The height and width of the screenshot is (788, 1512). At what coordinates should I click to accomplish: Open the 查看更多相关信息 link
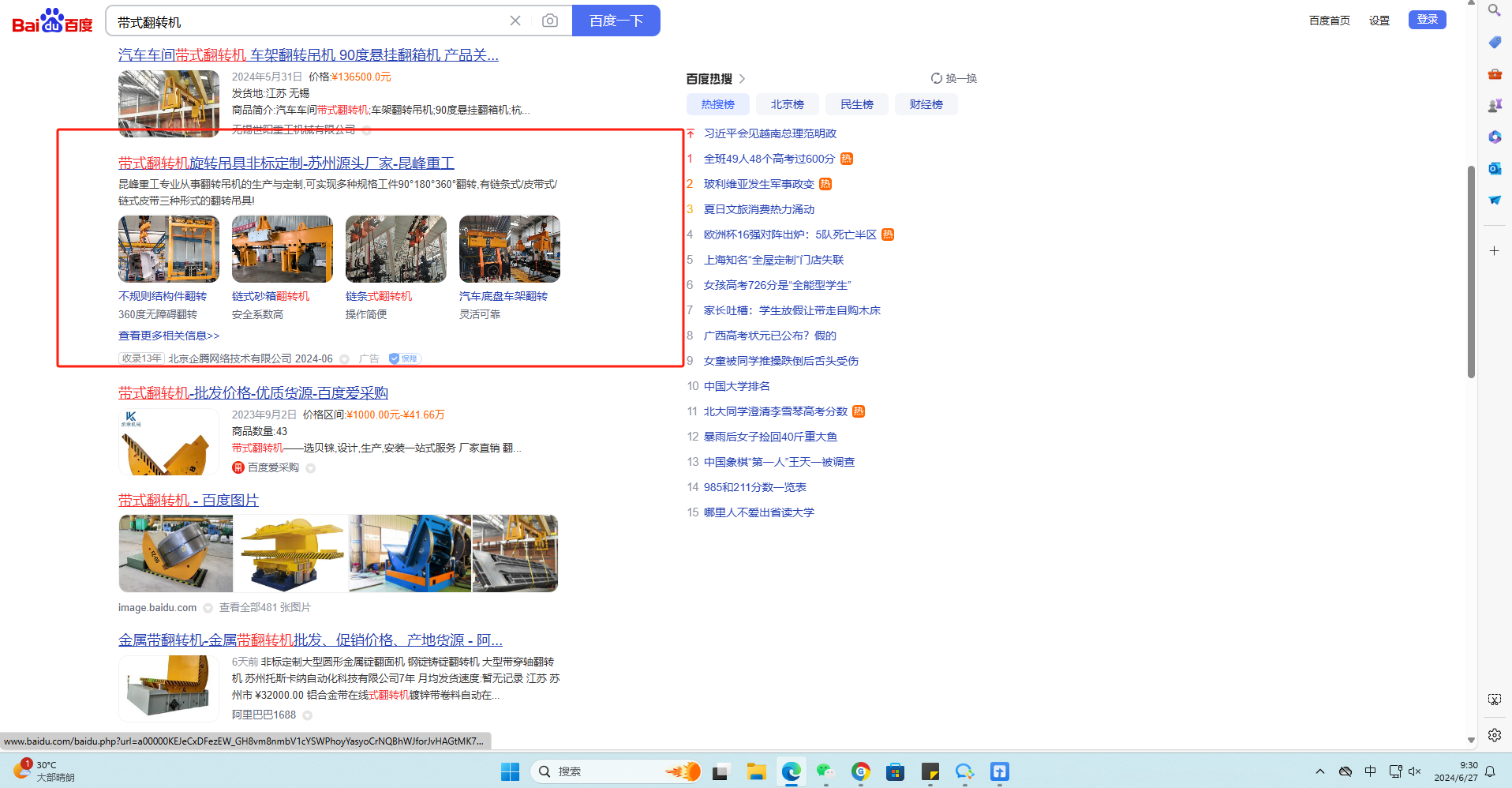click(169, 336)
